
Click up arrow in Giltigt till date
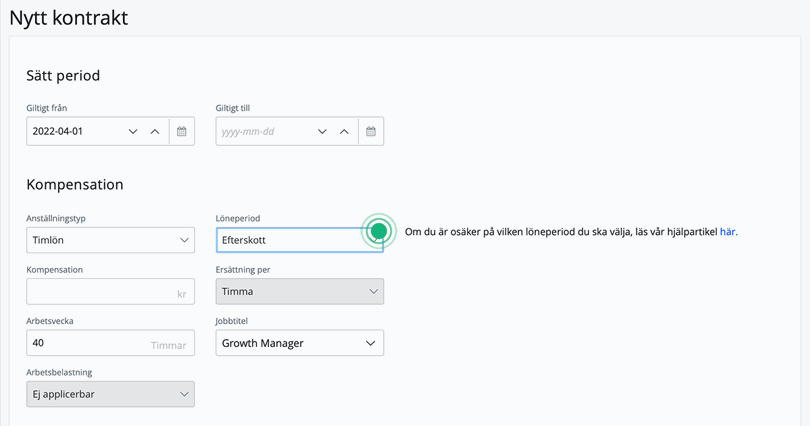(x=344, y=131)
